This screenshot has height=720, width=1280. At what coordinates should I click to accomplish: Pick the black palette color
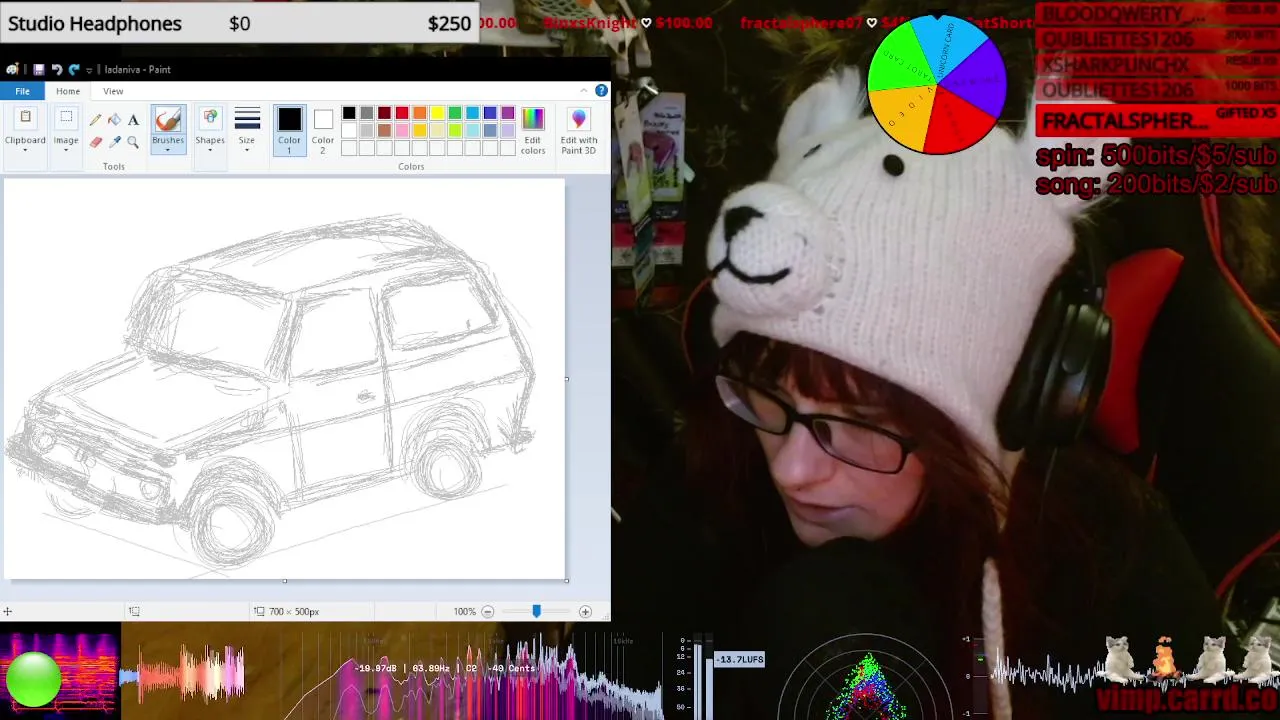[349, 113]
